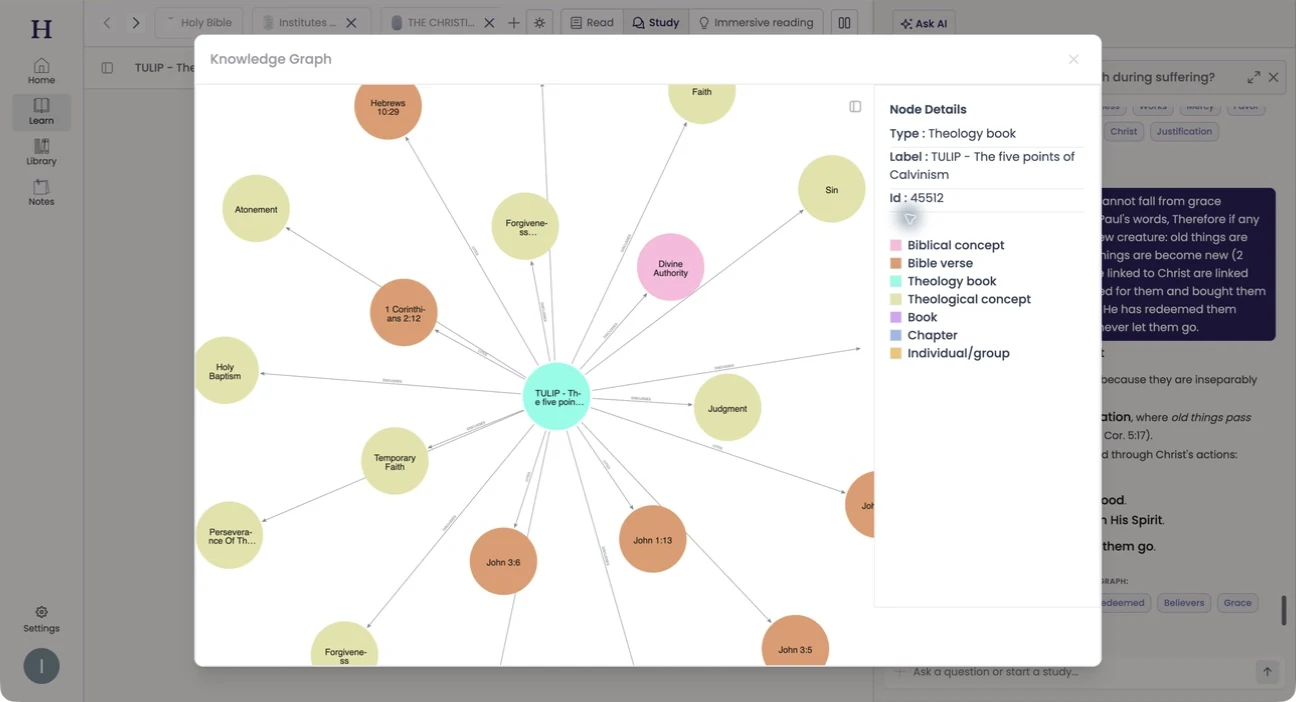Select the Holy Baptism node

pyautogui.click(x=225, y=371)
